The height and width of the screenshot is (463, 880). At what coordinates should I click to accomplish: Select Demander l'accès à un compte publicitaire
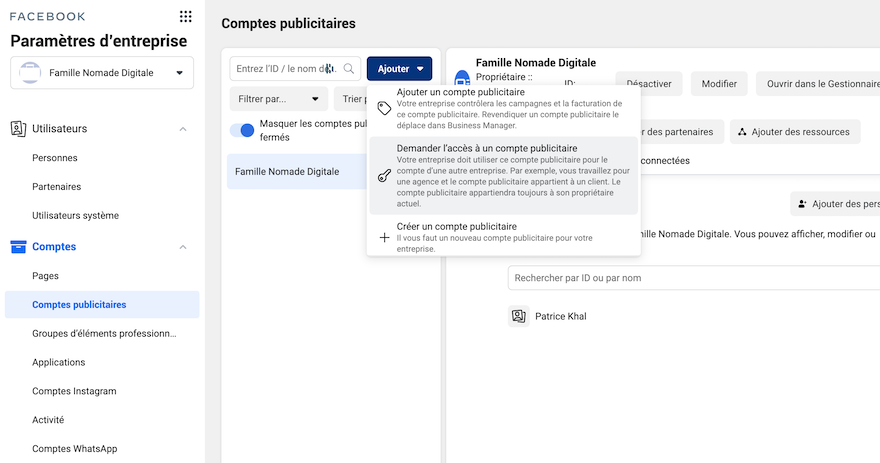tap(503, 176)
